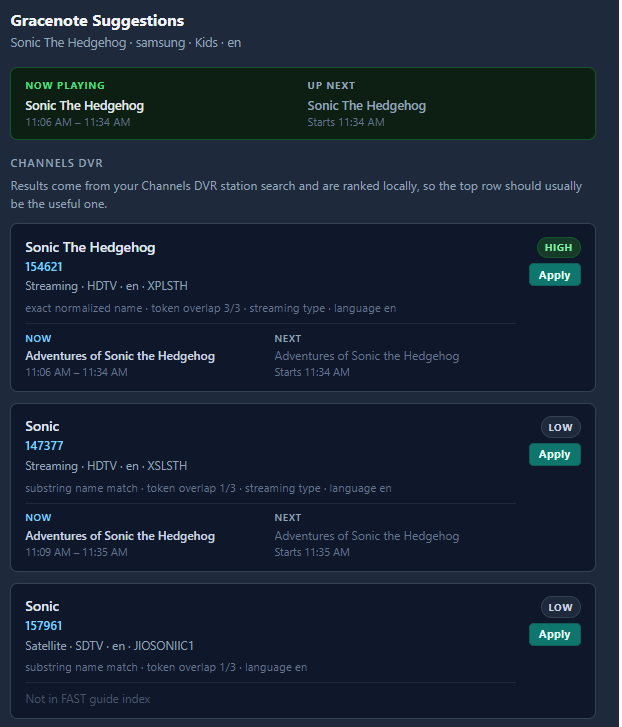Apply the Sonic The Hedgehog 154621 suggestion

point(554,275)
